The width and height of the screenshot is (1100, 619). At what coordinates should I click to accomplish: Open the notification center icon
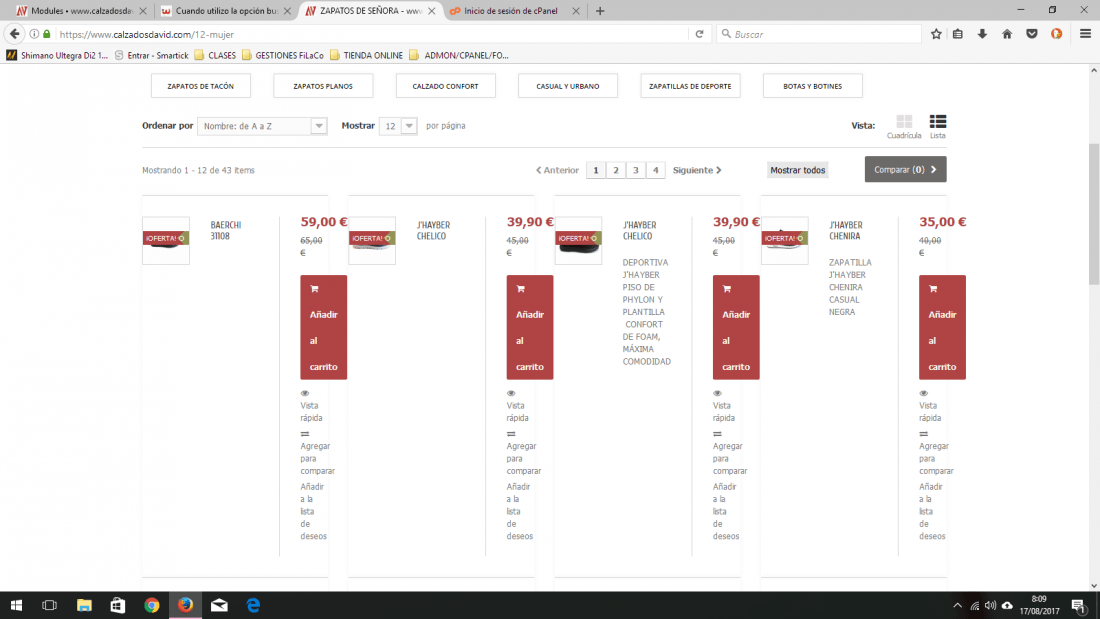click(1079, 605)
